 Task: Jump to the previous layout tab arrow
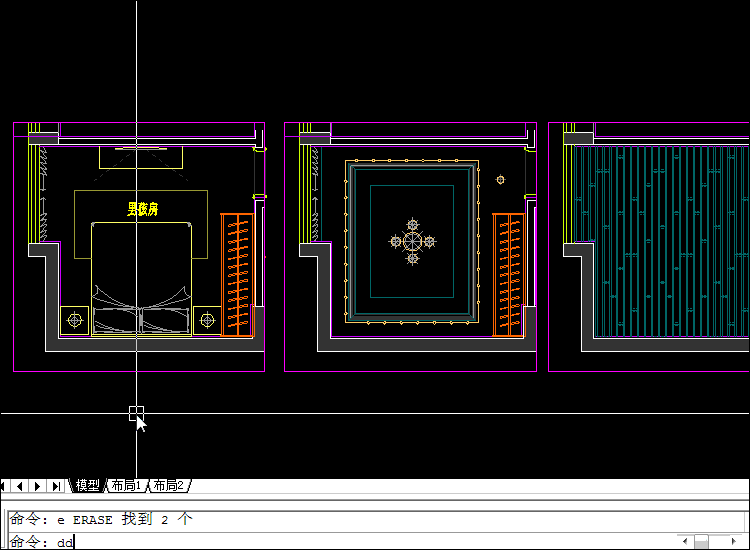click(x=19, y=486)
